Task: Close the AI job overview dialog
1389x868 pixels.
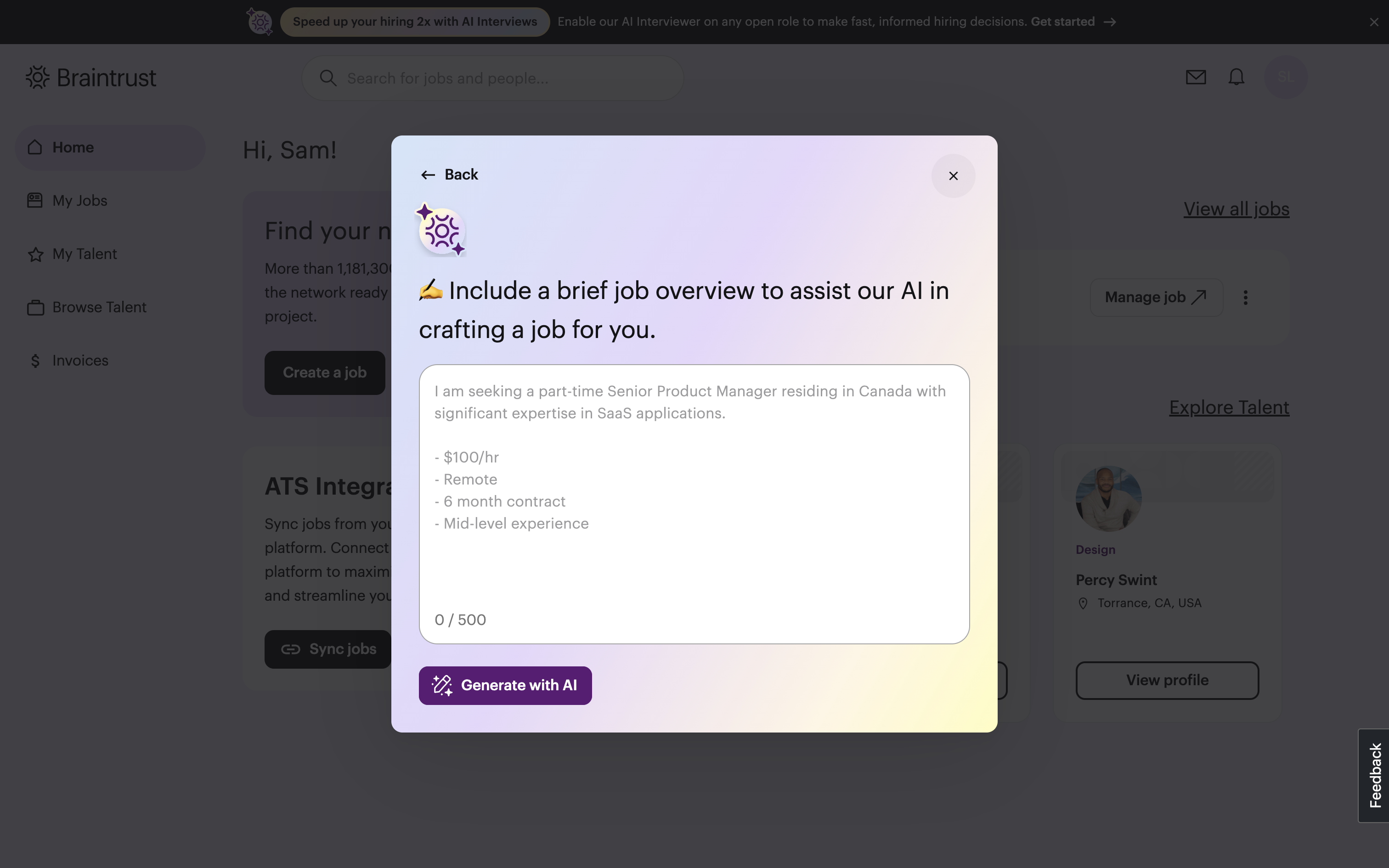Action: (954, 175)
